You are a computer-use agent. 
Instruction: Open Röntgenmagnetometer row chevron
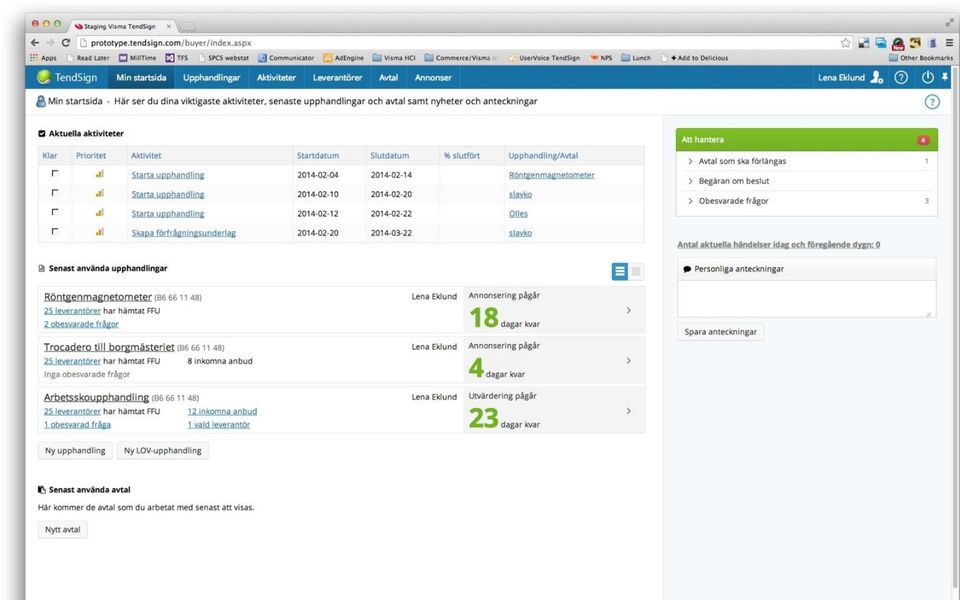click(x=629, y=310)
